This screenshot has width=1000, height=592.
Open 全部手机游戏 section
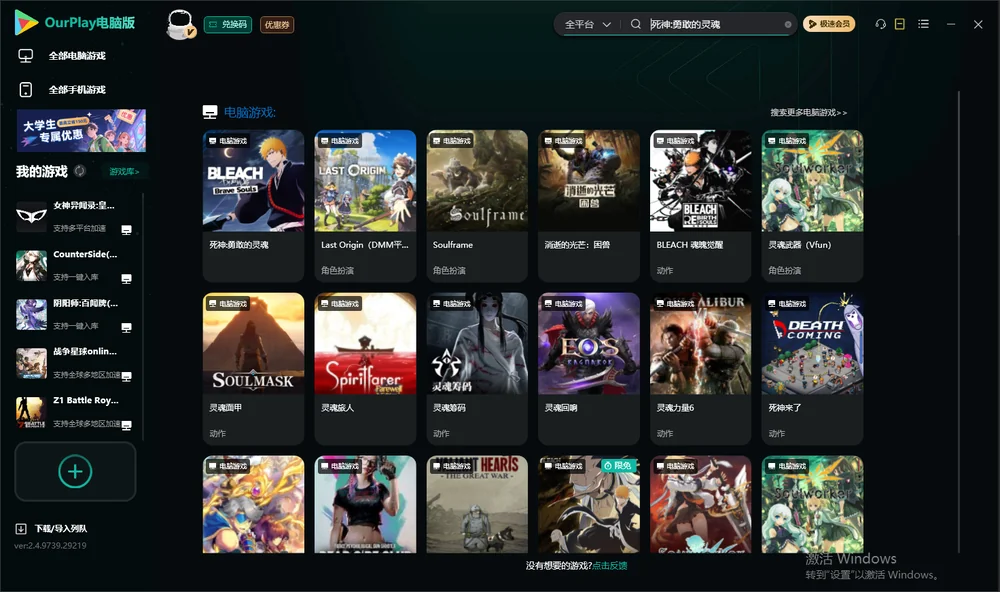click(x=62, y=90)
